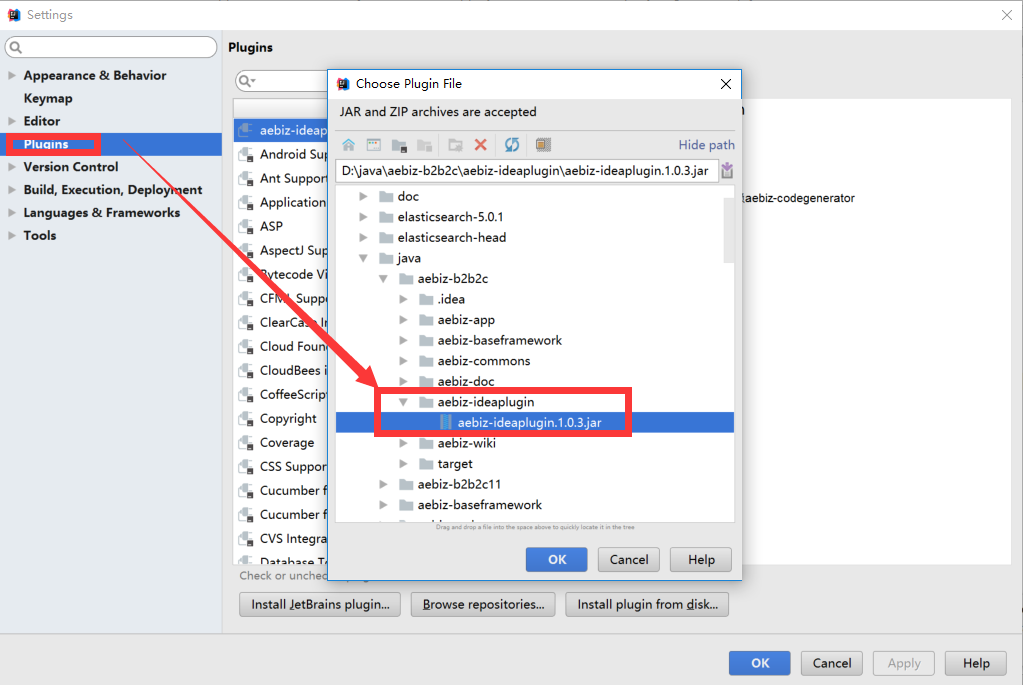Expand the .idea folder
Screen dimensions: 1023x685
(403, 299)
